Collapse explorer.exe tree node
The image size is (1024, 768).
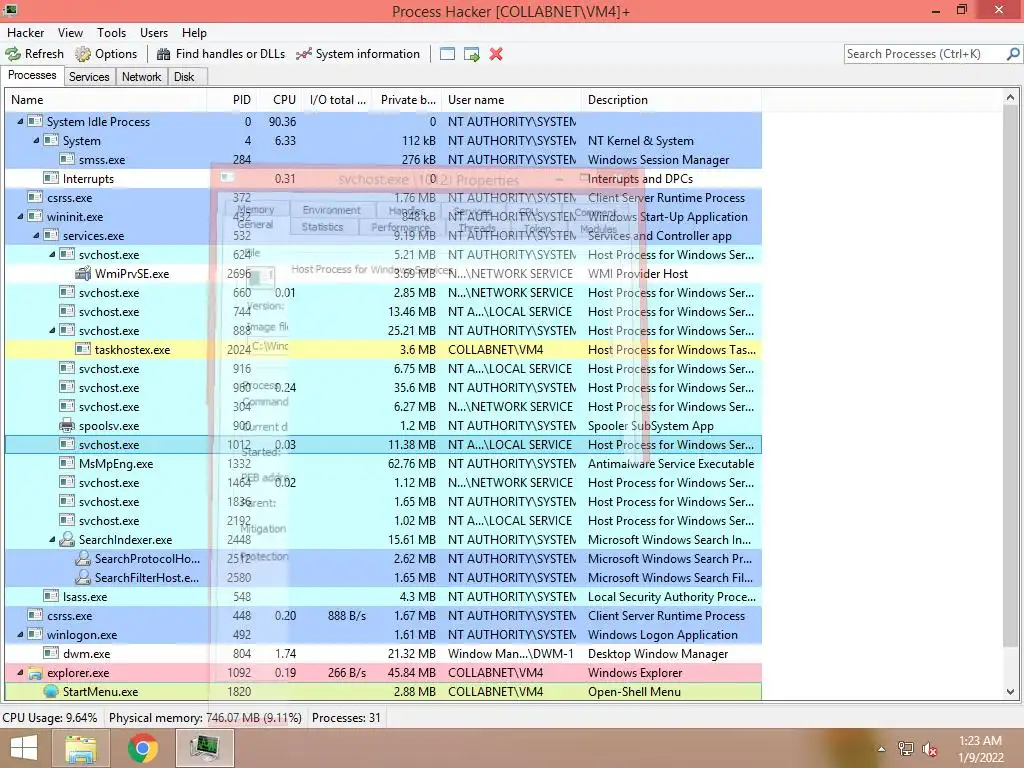click(x=20, y=673)
